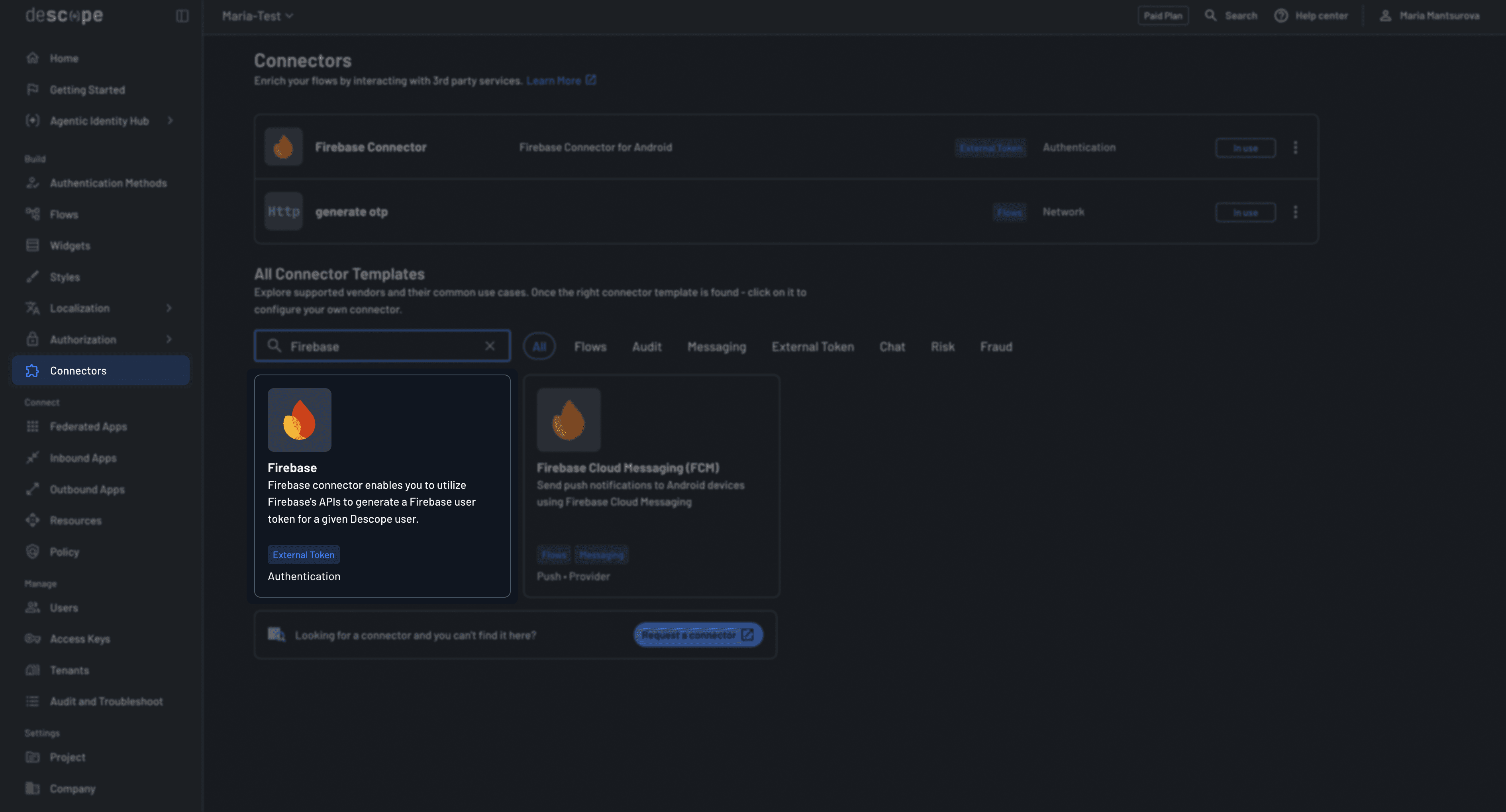
Task: Click the Access Keys icon
Action: click(33, 638)
